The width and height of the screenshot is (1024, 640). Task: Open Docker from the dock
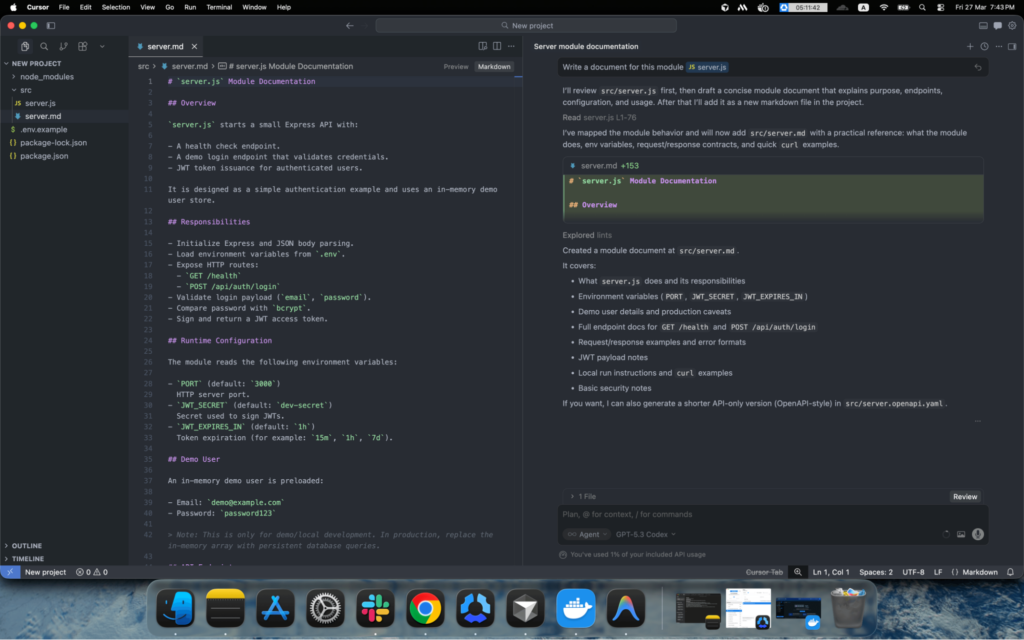pos(576,608)
